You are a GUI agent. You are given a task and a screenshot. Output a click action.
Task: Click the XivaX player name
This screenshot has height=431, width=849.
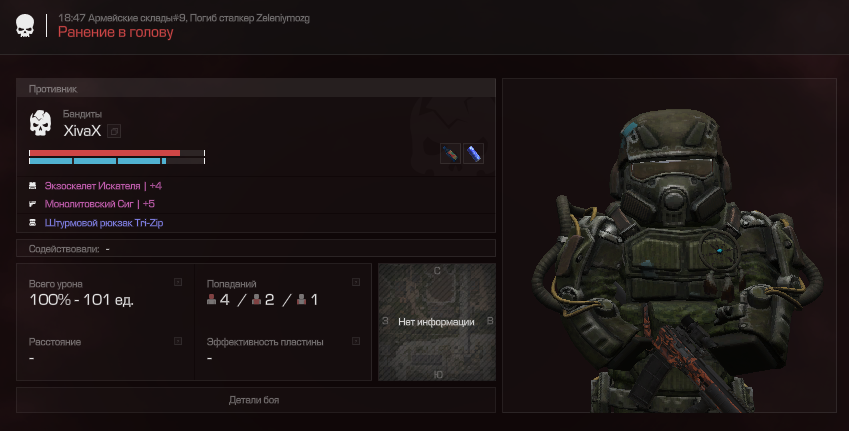click(82, 130)
